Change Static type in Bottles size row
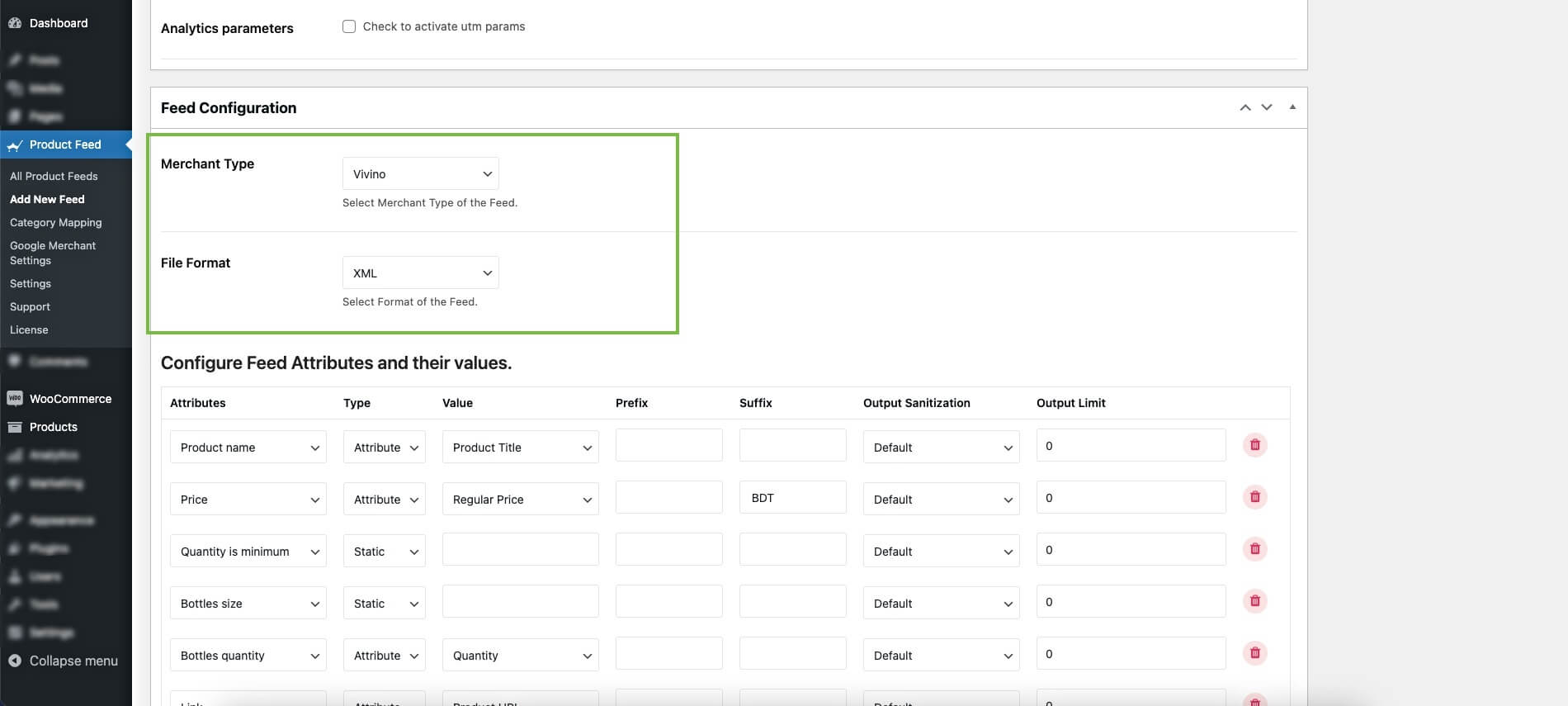Screen dimensions: 1568x706 (x=385, y=603)
